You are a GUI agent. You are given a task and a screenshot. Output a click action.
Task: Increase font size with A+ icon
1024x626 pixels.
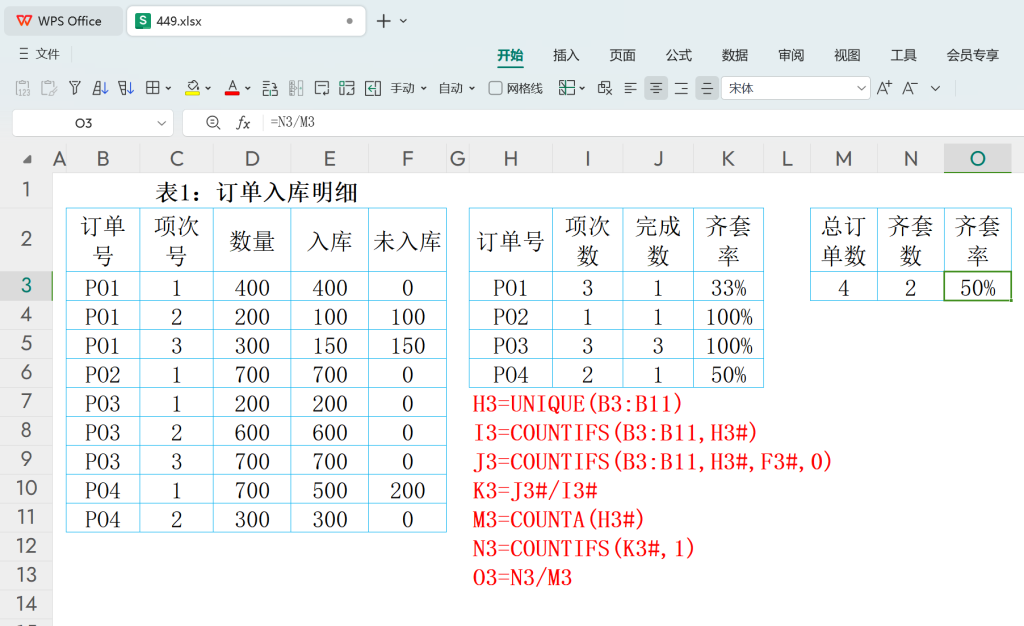pos(884,88)
